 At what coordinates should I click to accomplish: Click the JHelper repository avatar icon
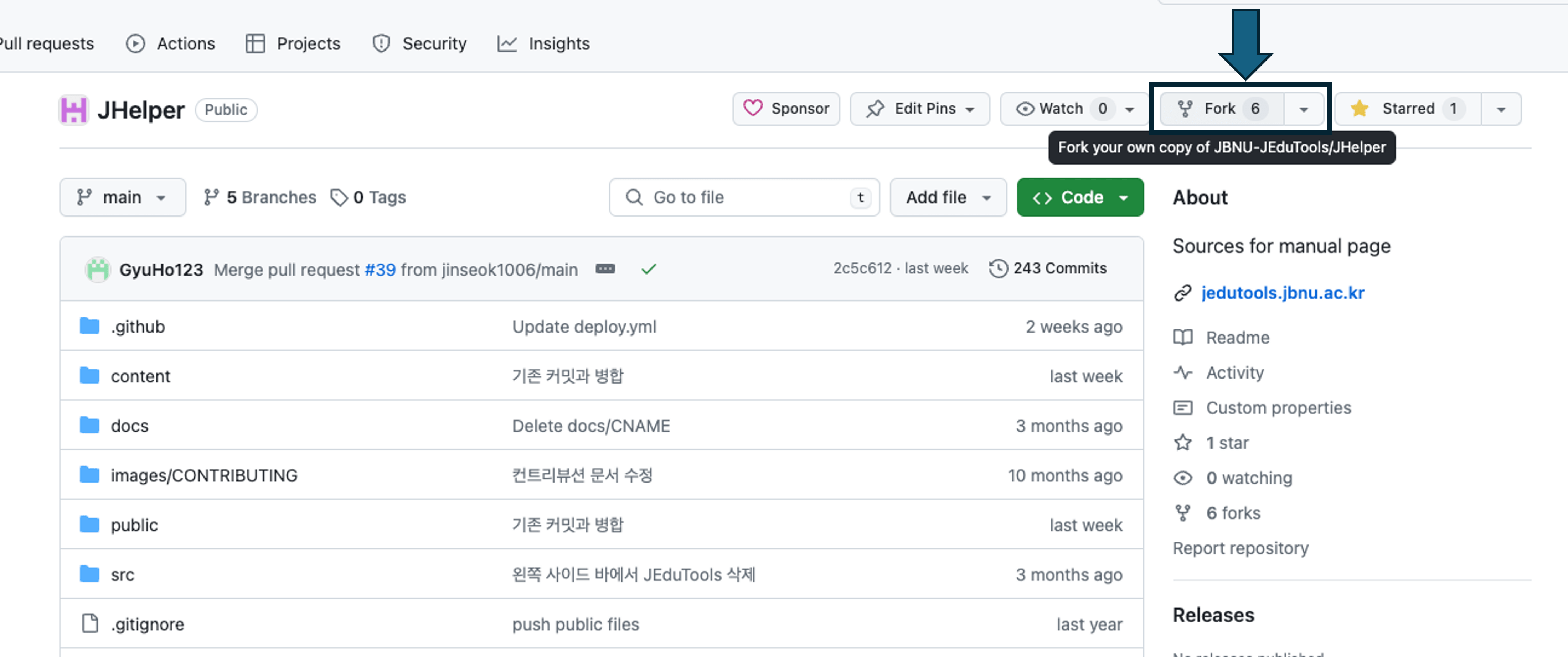(x=74, y=110)
